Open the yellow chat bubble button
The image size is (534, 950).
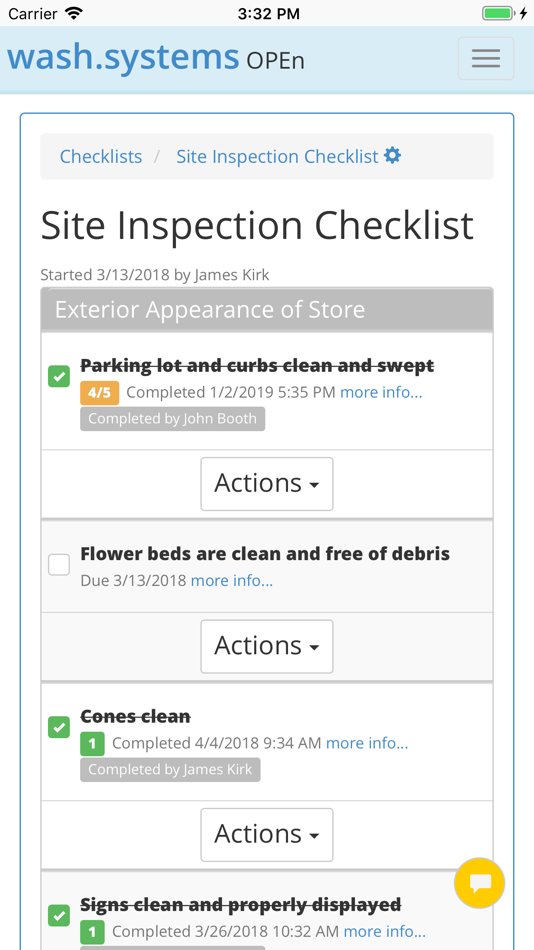click(479, 883)
